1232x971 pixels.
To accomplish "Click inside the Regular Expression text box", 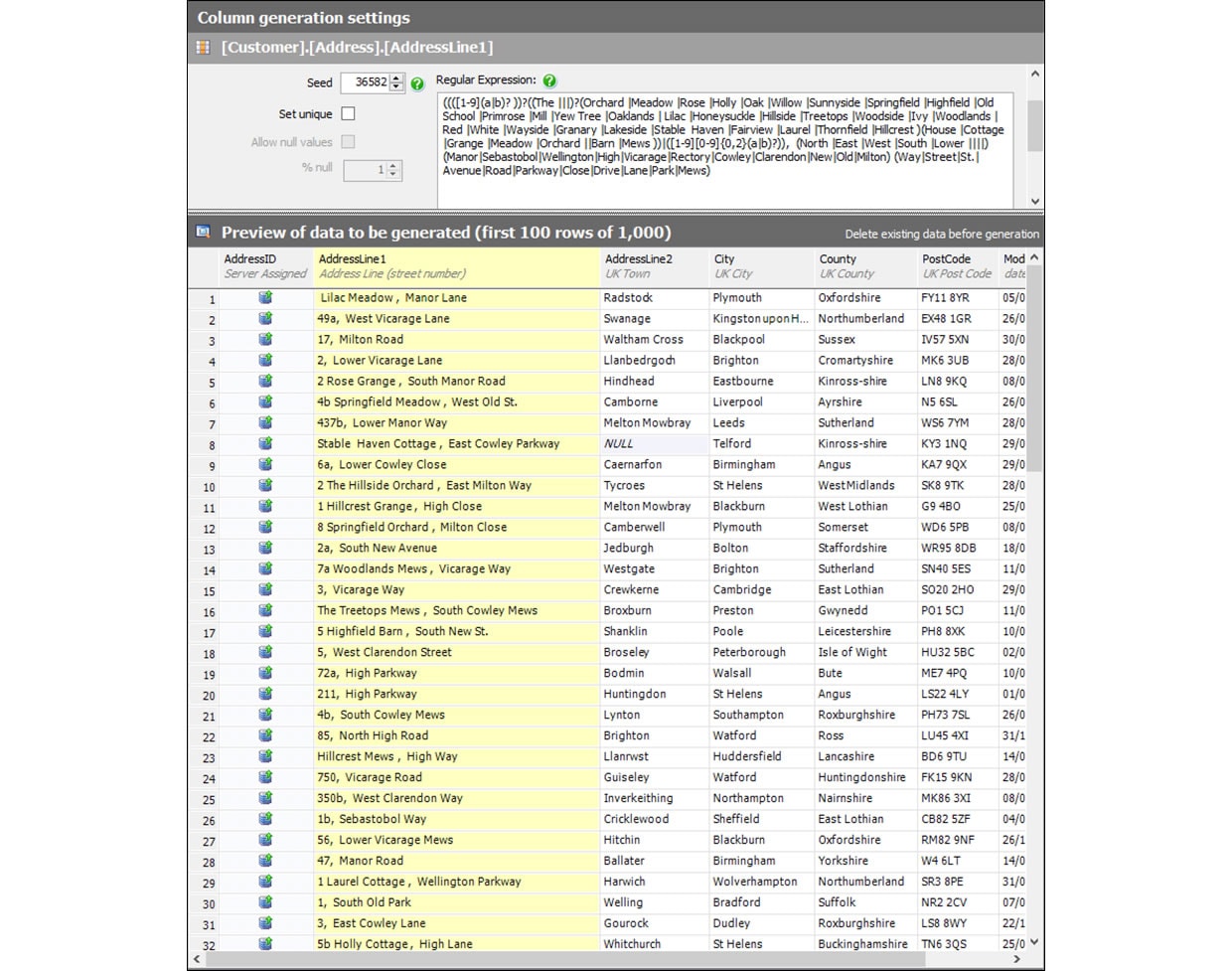I will [725, 149].
